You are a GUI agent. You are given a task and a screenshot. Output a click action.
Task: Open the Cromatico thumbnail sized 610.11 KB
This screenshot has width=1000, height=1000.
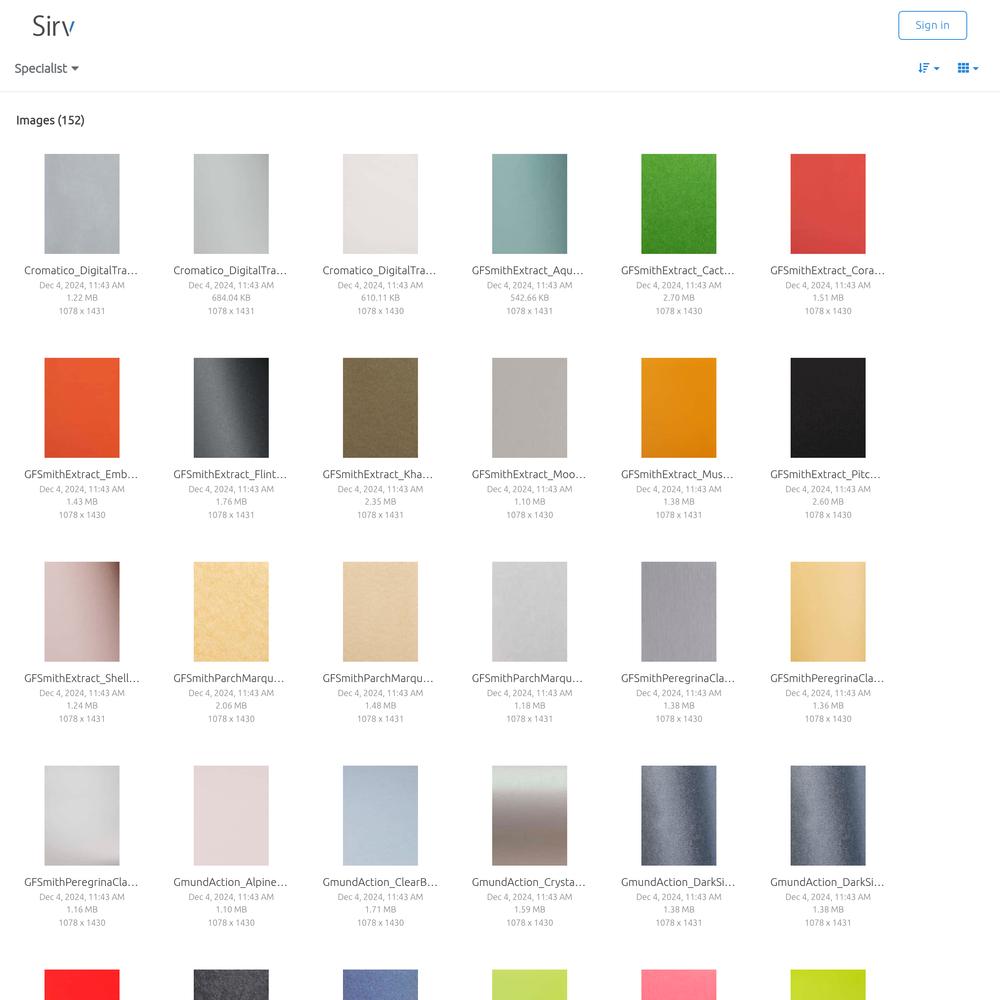tap(380, 203)
